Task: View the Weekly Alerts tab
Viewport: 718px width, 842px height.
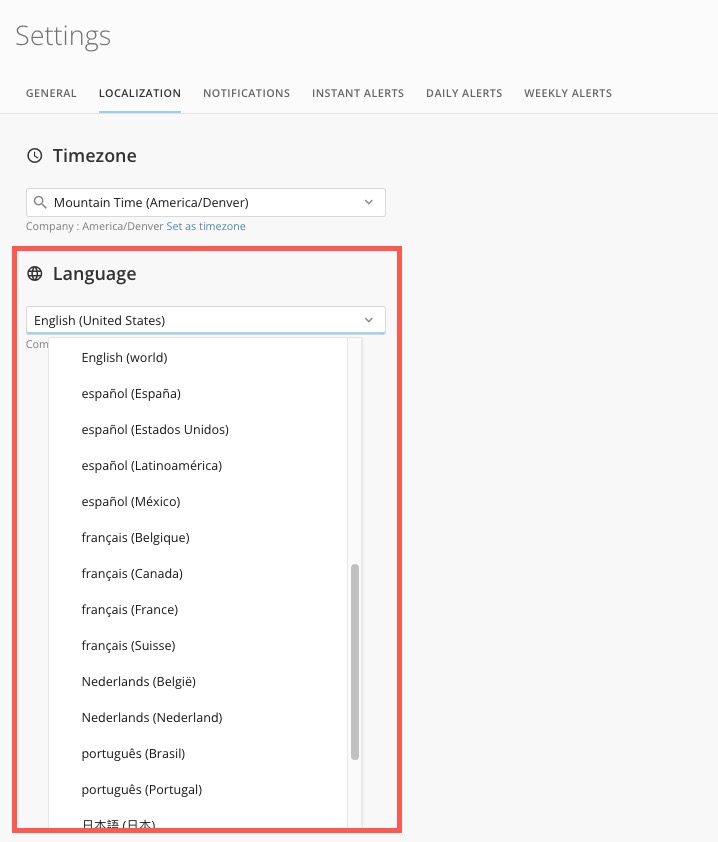Action: pos(568,93)
